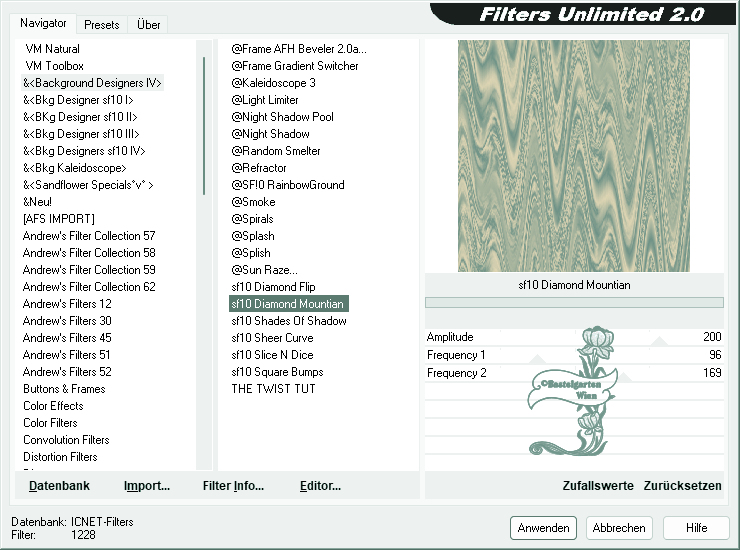The width and height of the screenshot is (740, 550).
Task: Select &<Sandflower Specials°v°> category
Action: click(88, 185)
